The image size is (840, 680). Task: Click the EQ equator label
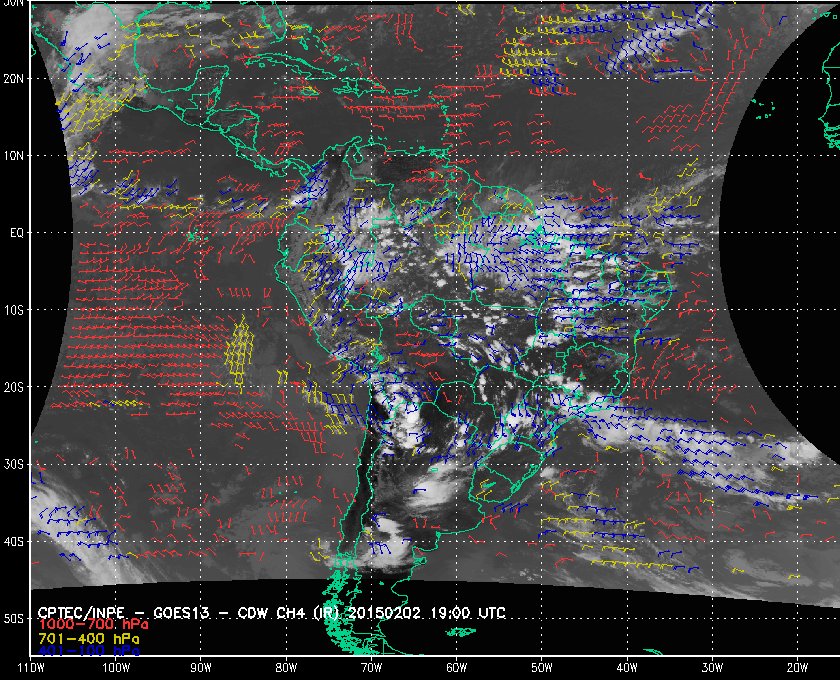coord(17,233)
